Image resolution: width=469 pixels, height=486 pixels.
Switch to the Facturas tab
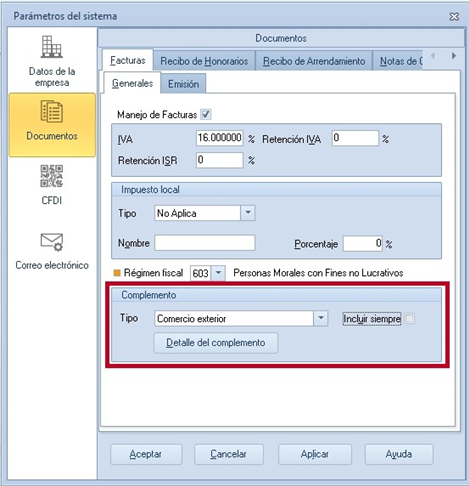[128, 61]
